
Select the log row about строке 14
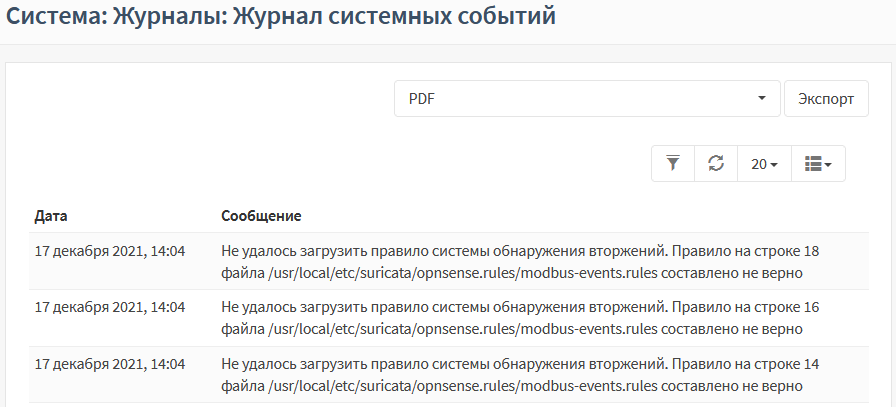tap(449, 374)
